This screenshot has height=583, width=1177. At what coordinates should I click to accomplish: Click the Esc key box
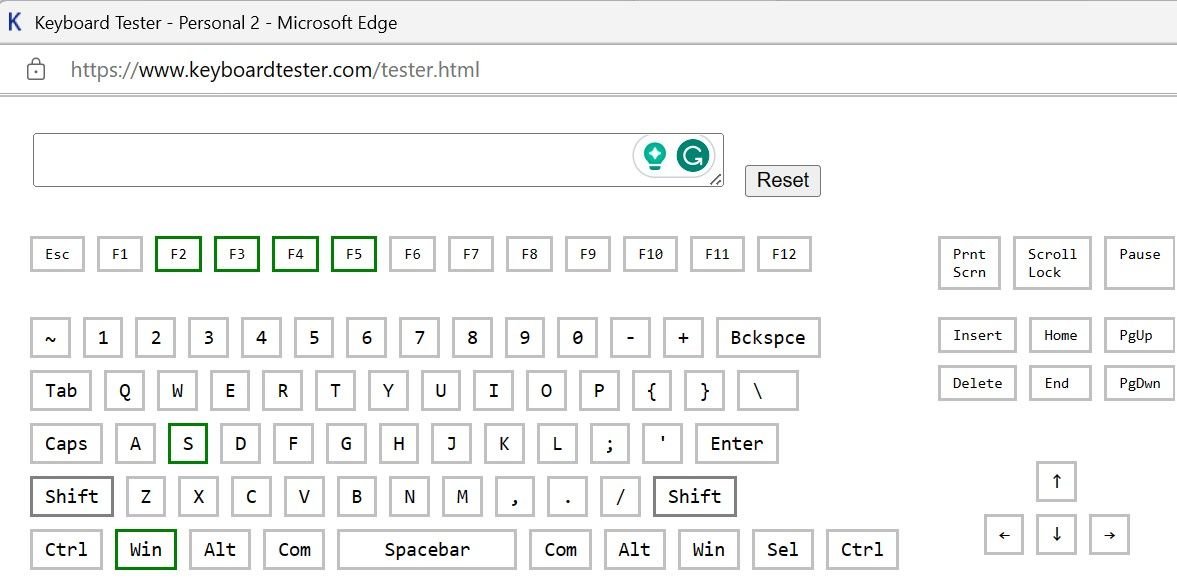coord(57,254)
